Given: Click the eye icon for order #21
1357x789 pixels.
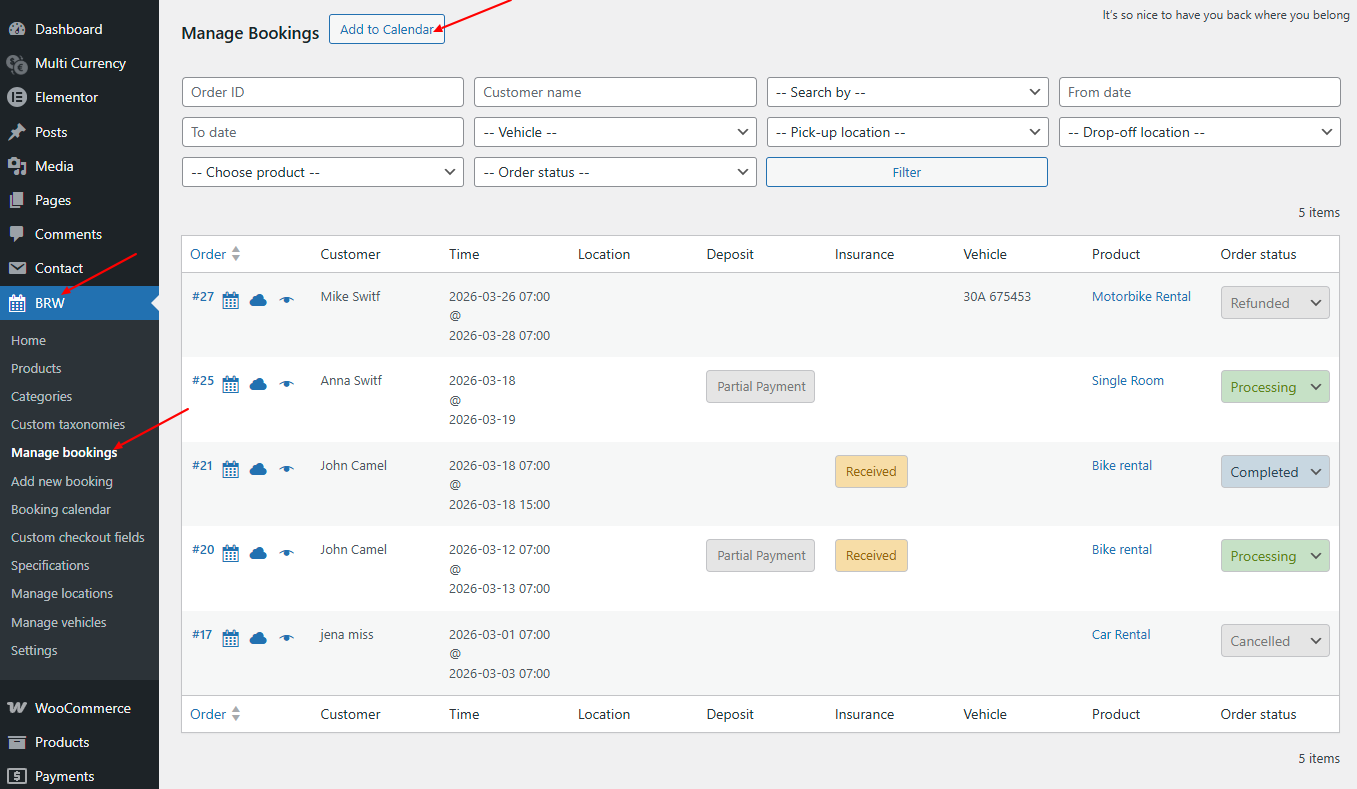Looking at the screenshot, I should 287,469.
